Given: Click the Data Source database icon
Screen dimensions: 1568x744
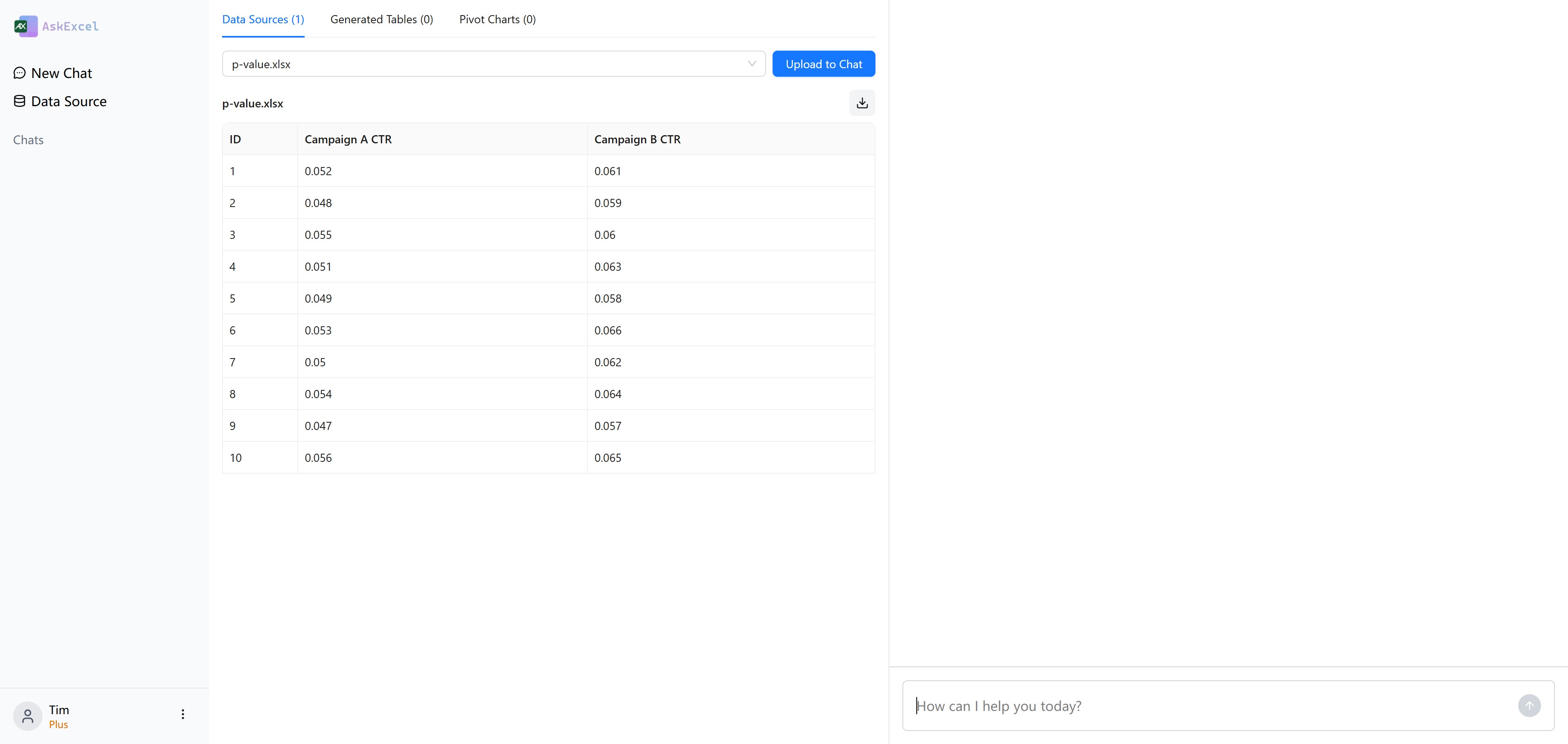Looking at the screenshot, I should [20, 101].
